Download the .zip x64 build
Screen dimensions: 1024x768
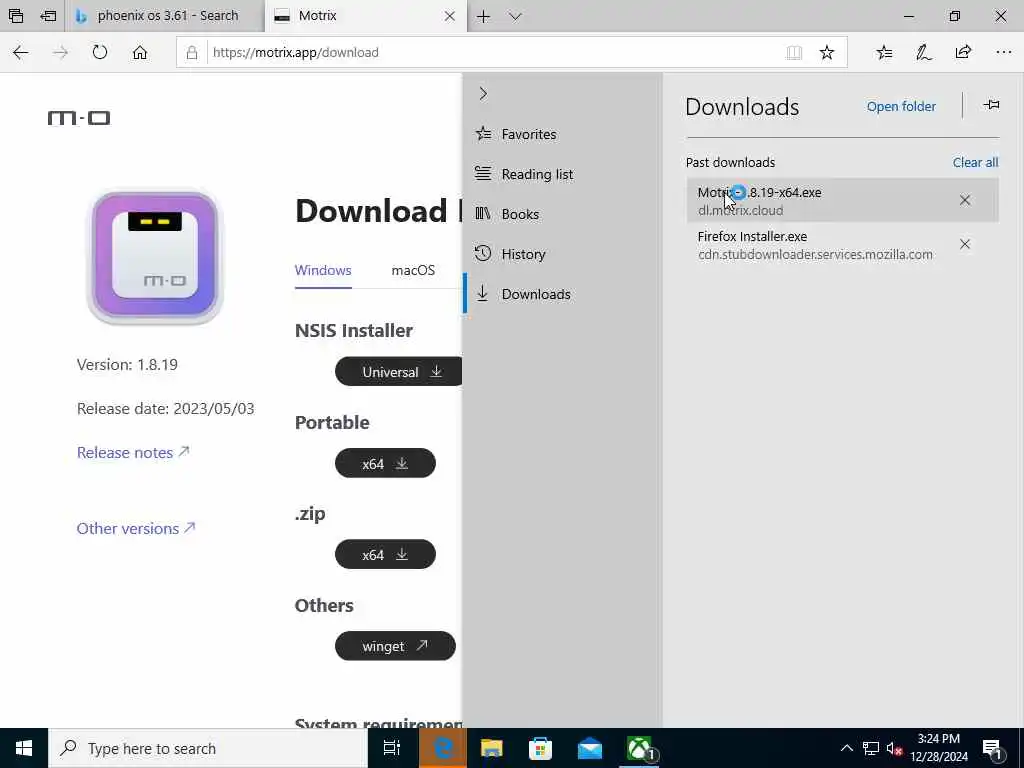click(385, 554)
